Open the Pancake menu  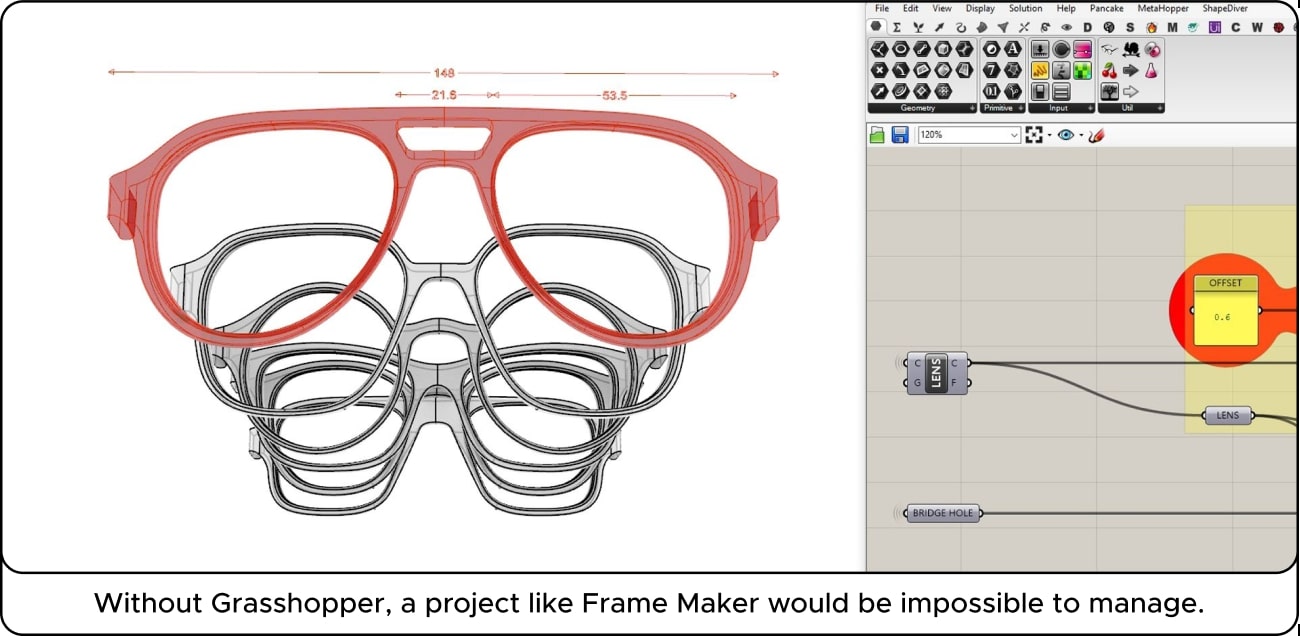click(1106, 8)
